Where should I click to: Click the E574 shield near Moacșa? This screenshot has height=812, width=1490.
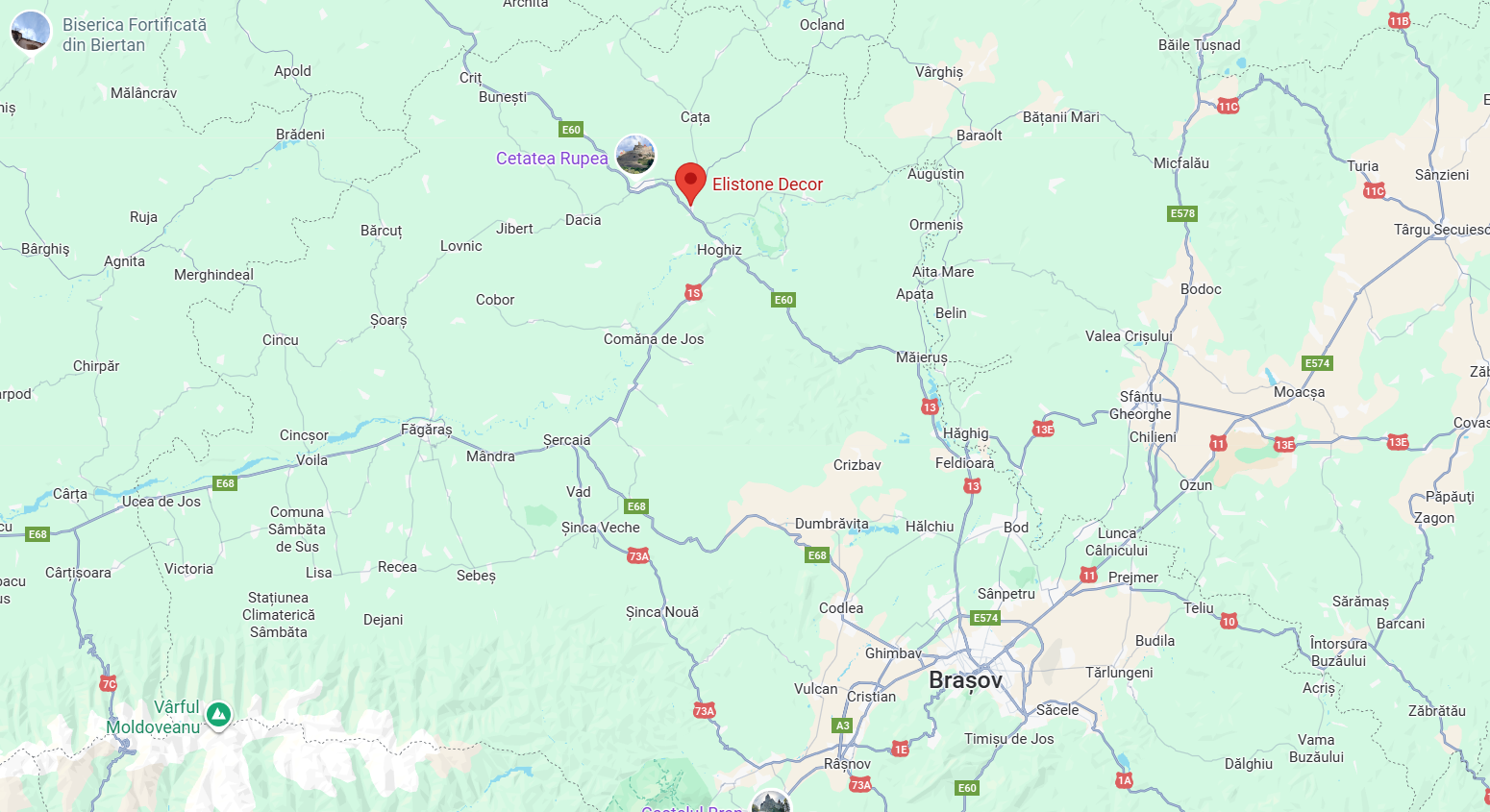click(1317, 363)
